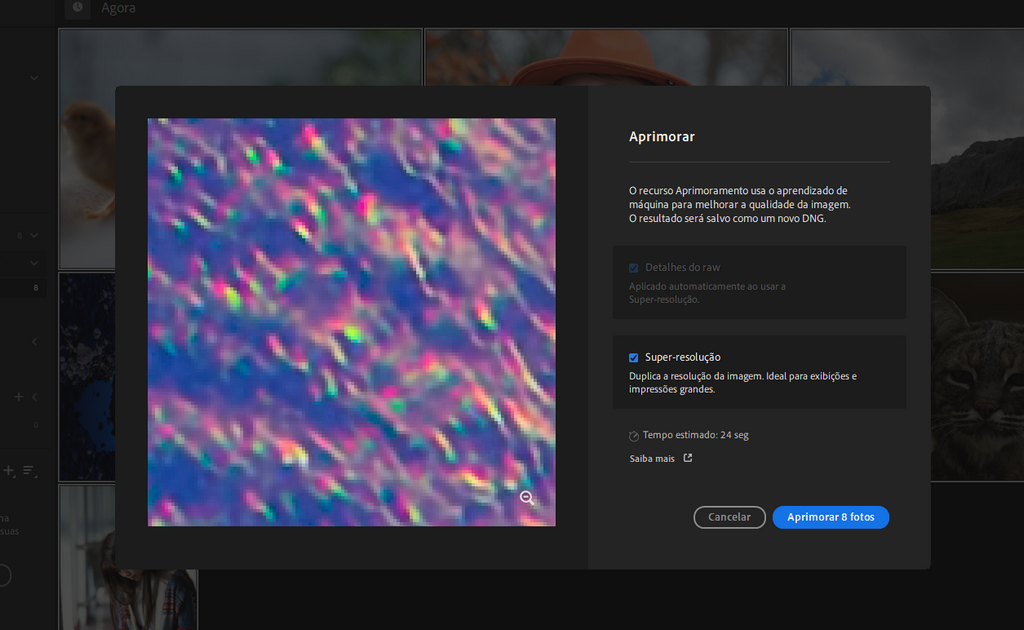This screenshot has width=1024, height=630.
Task: Open the Saiba mais link
Action: coord(651,458)
